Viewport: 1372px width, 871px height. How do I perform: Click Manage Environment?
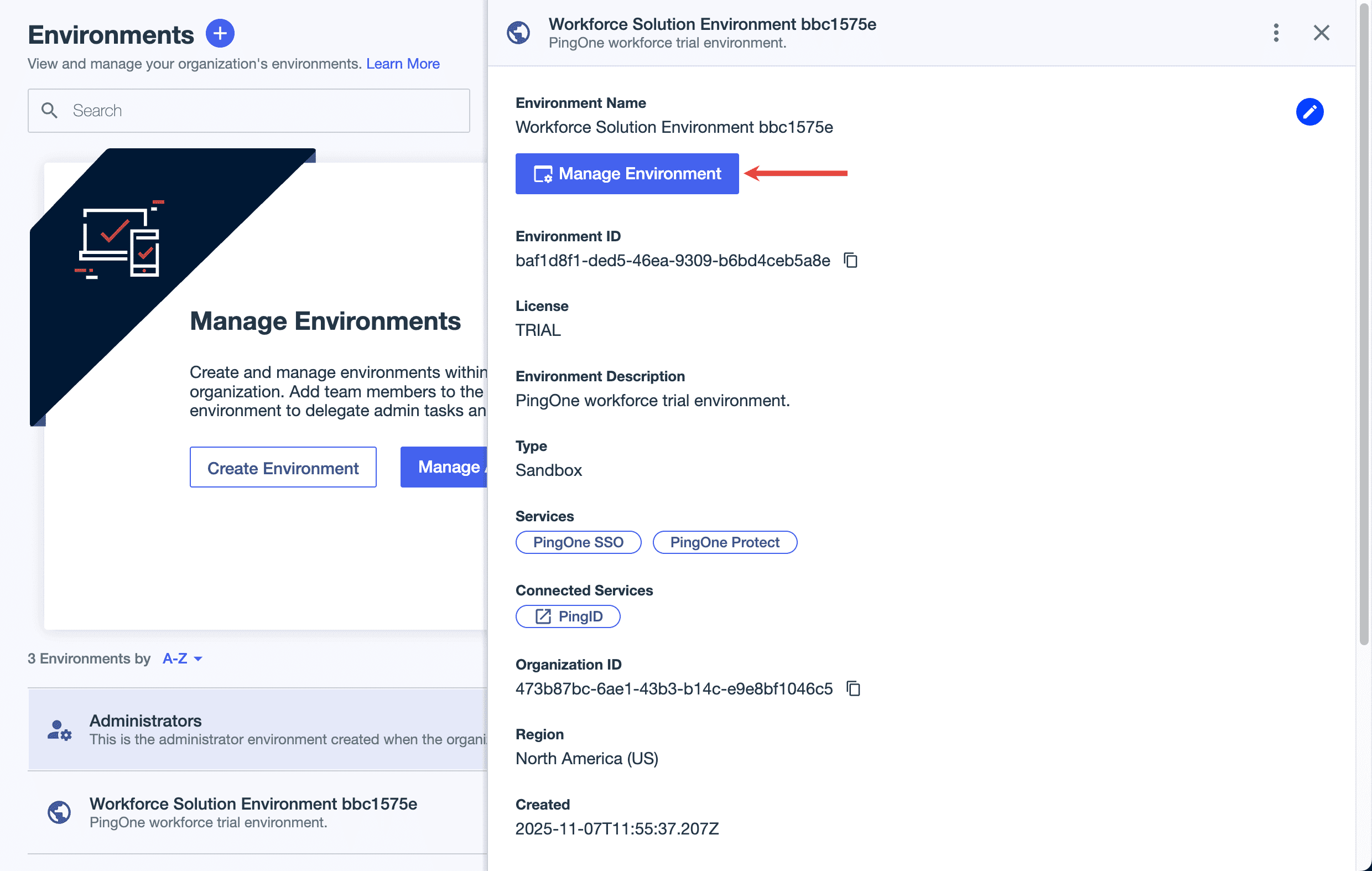(x=626, y=173)
